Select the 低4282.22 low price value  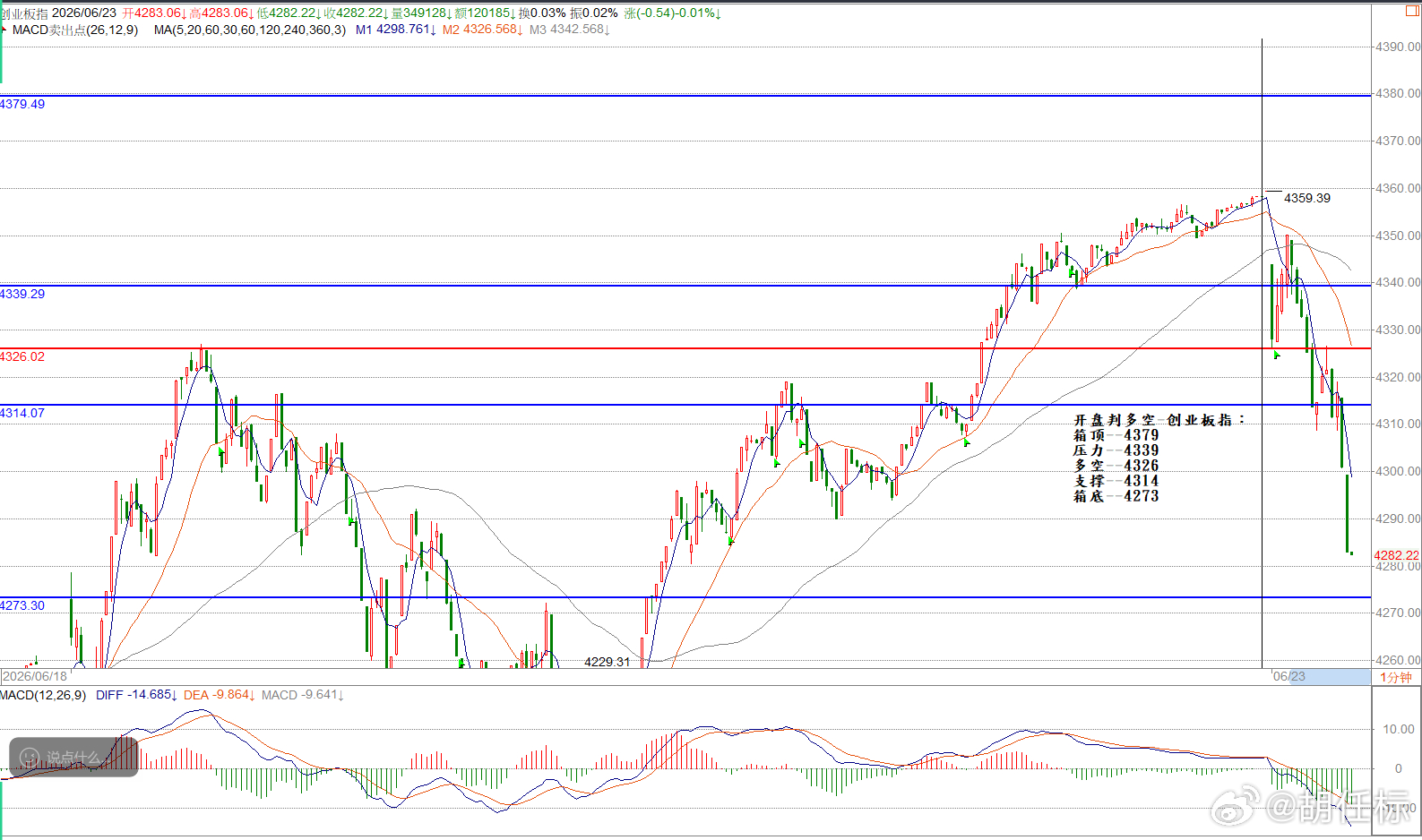click(x=289, y=13)
